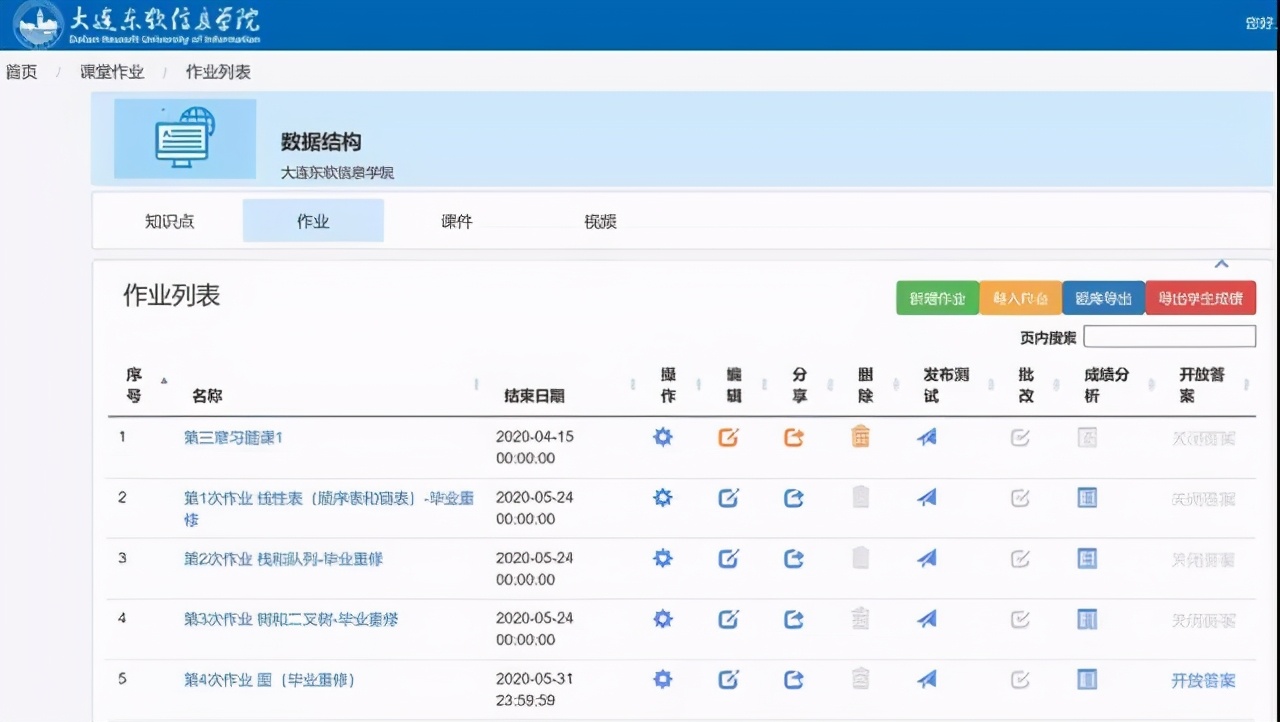Click the share icon for 第三章习题课1
The height and width of the screenshot is (722, 1280).
click(x=793, y=437)
